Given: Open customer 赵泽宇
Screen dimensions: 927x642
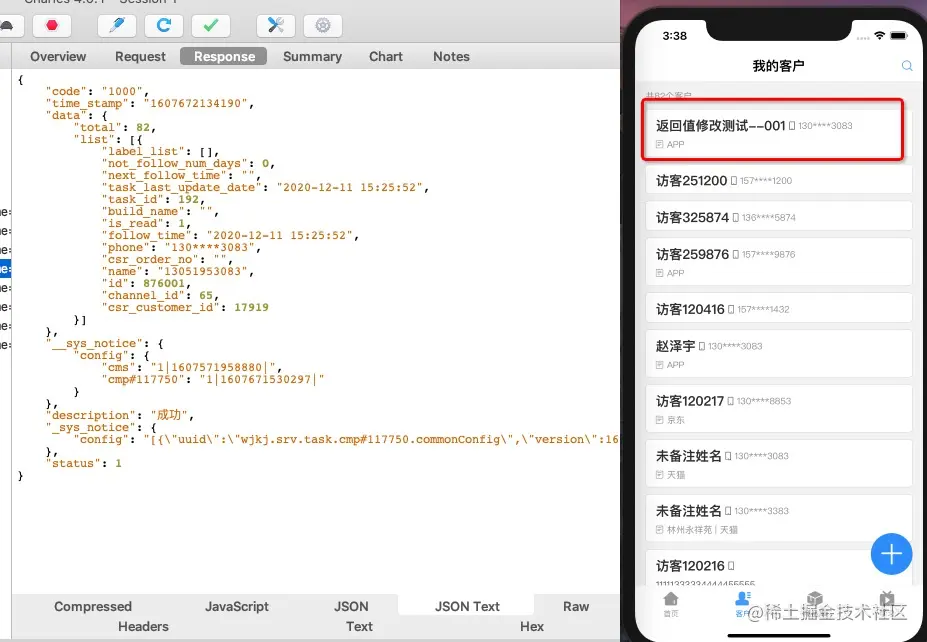Looking at the screenshot, I should (779, 354).
